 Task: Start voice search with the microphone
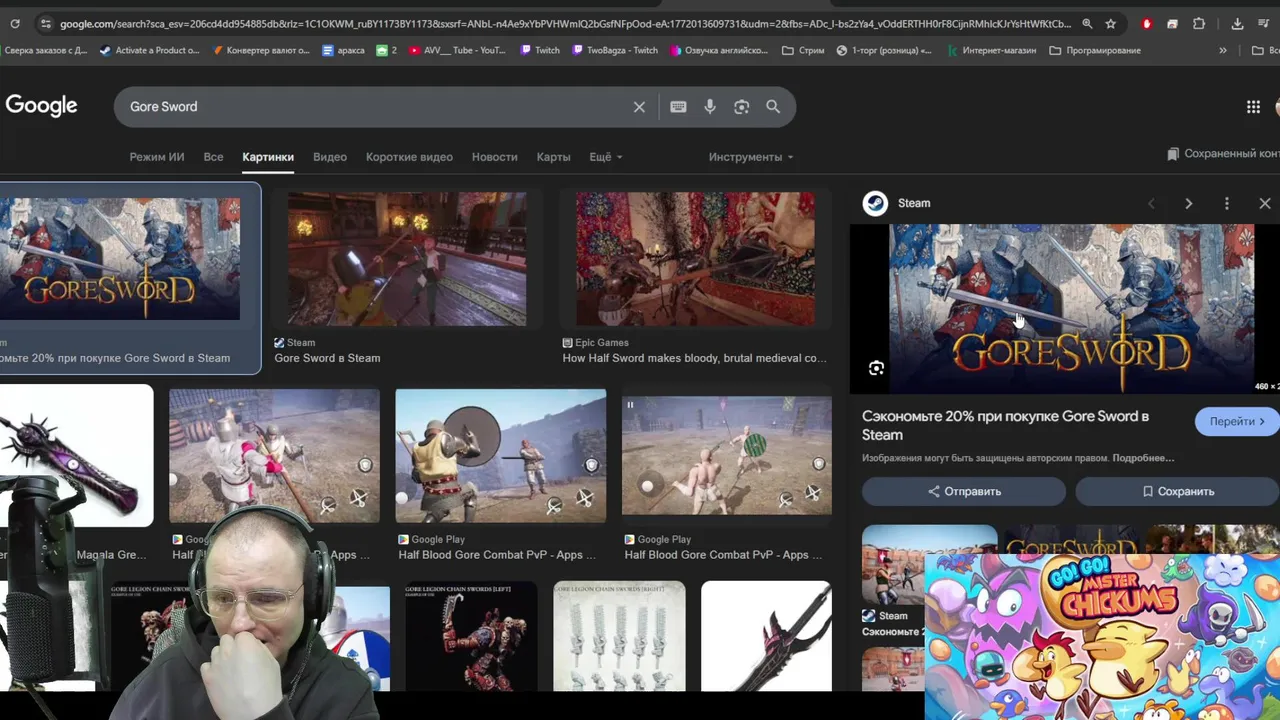pos(710,107)
